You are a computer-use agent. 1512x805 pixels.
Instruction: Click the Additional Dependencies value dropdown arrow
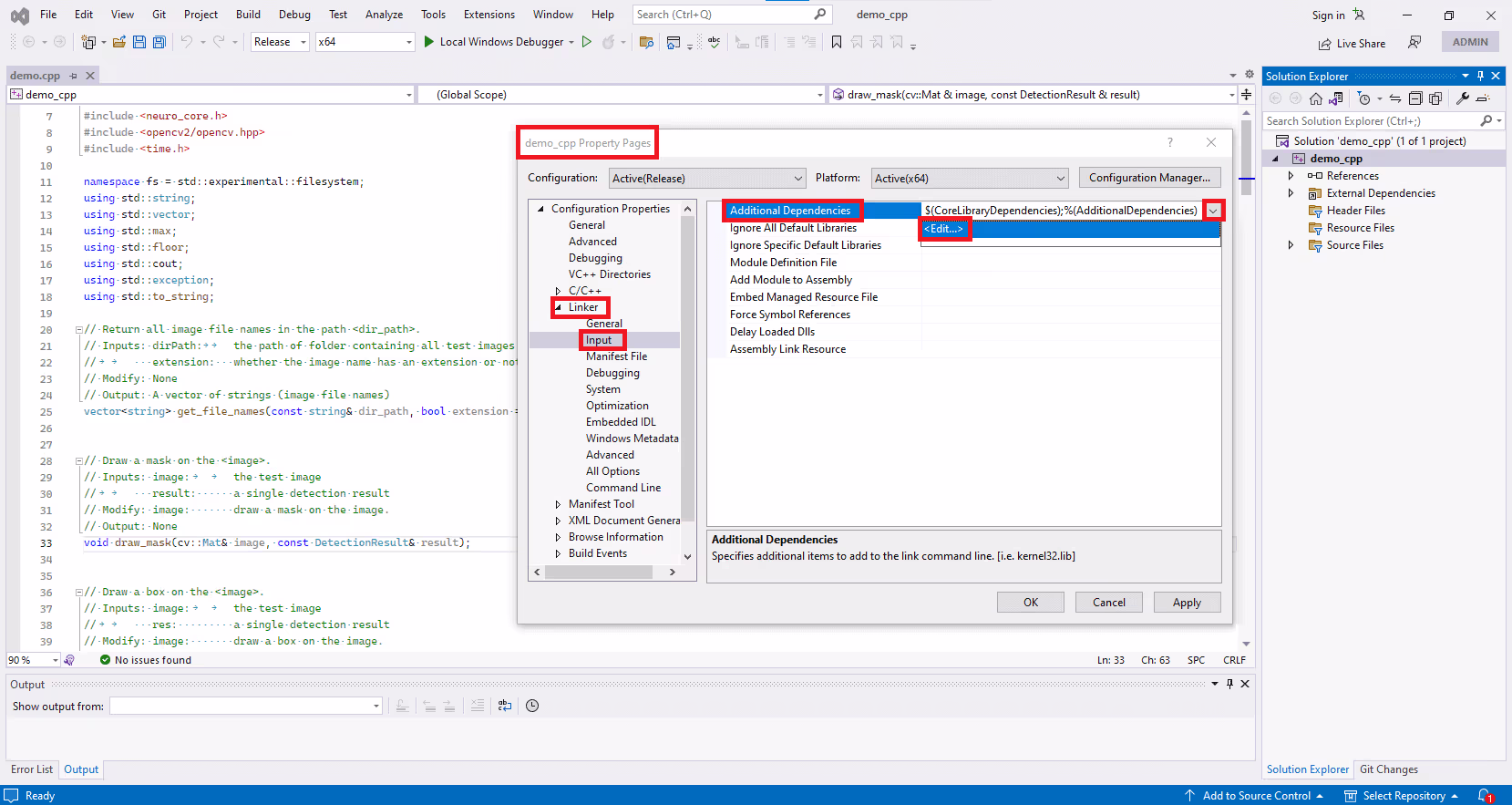click(x=1212, y=211)
